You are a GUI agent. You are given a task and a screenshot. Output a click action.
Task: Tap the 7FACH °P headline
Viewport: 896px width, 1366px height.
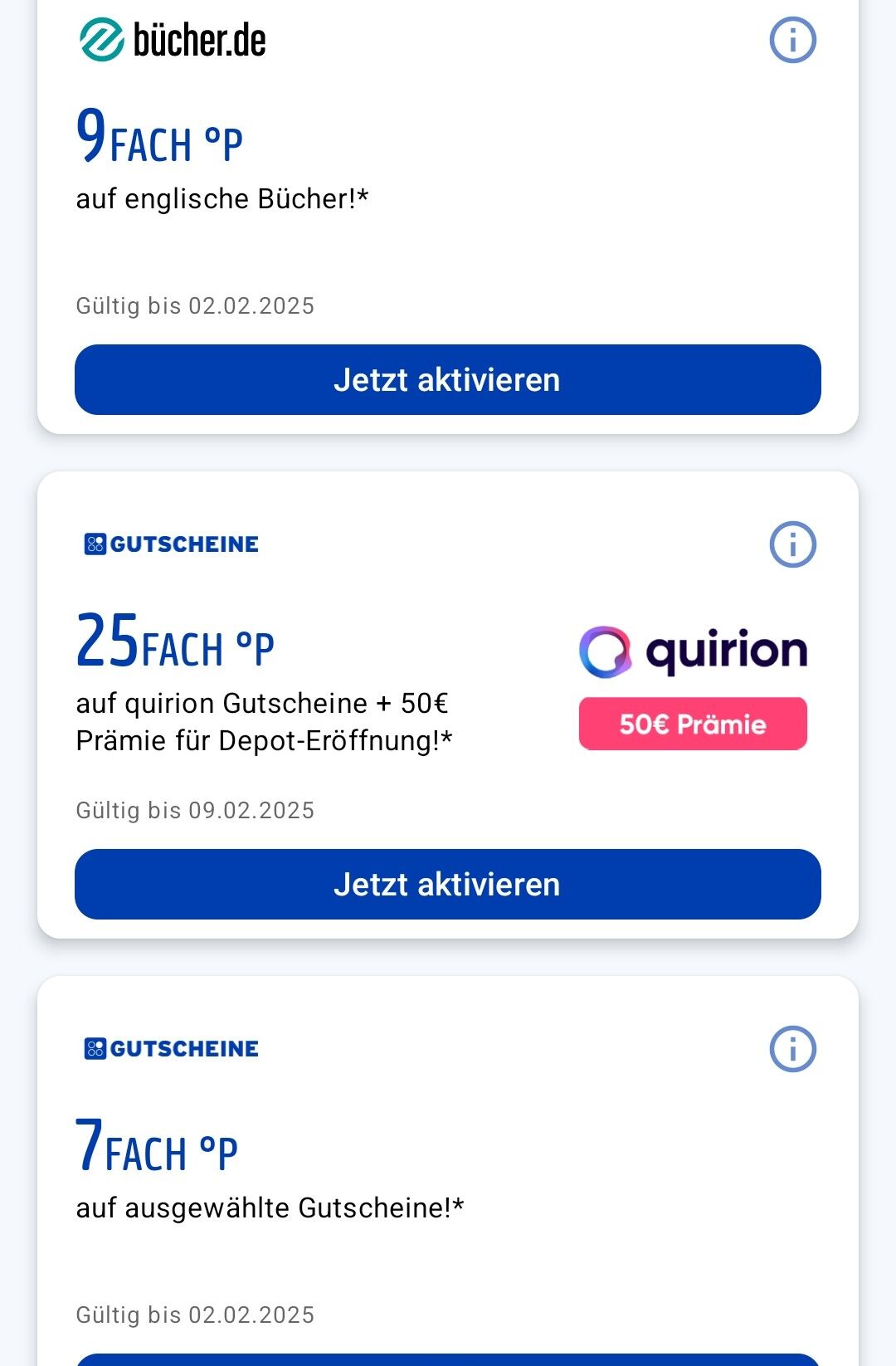157,1145
